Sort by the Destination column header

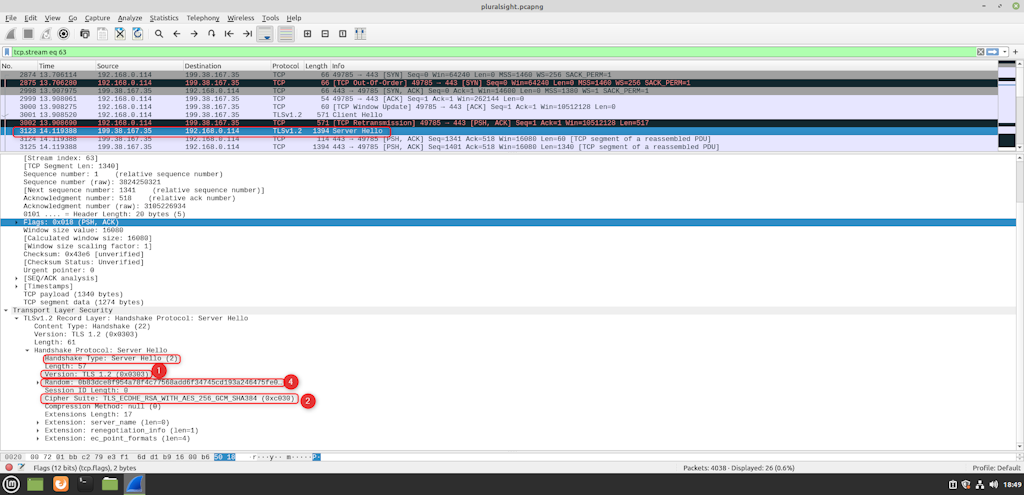pos(227,66)
